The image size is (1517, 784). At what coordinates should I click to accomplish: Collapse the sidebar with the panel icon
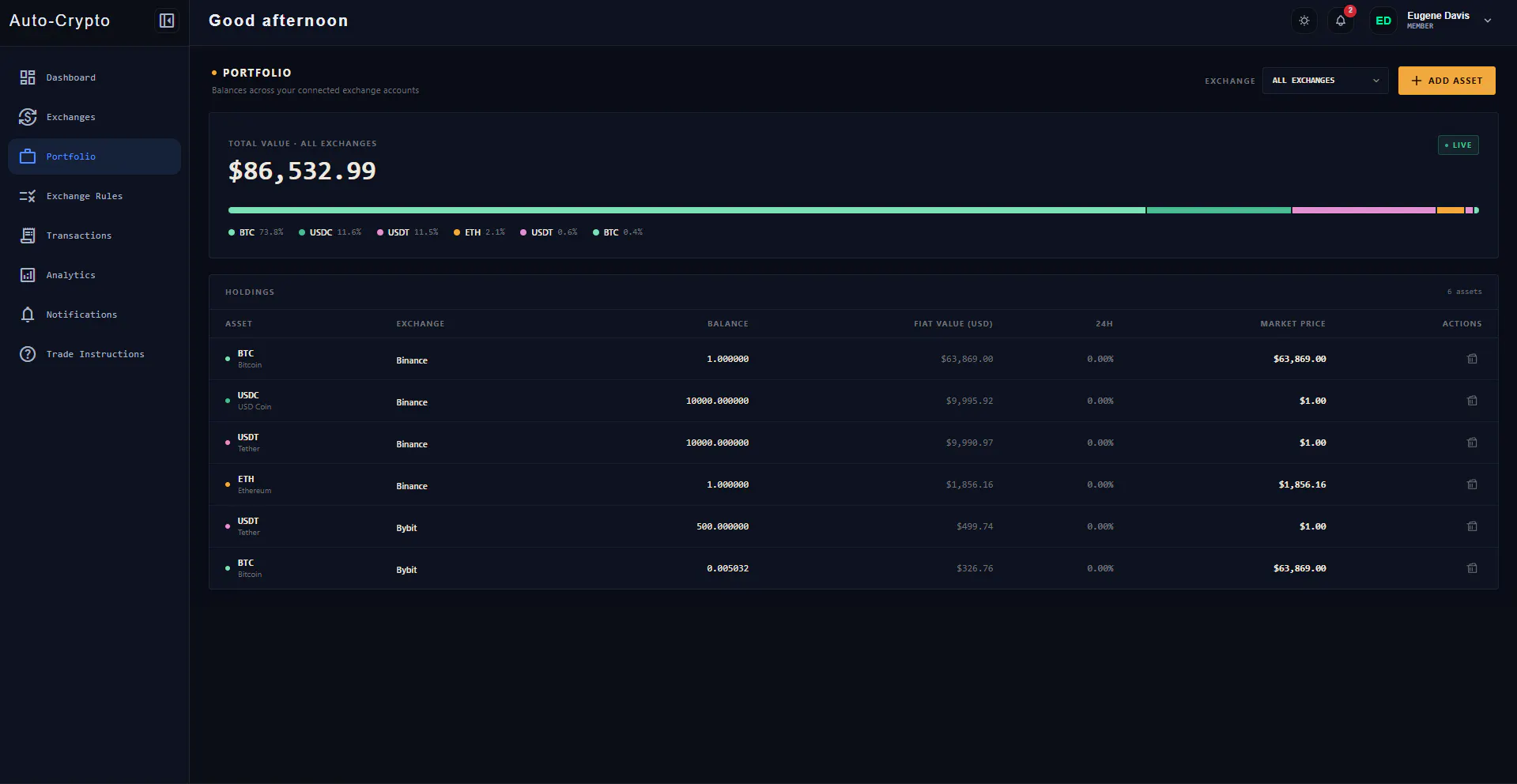(x=167, y=21)
